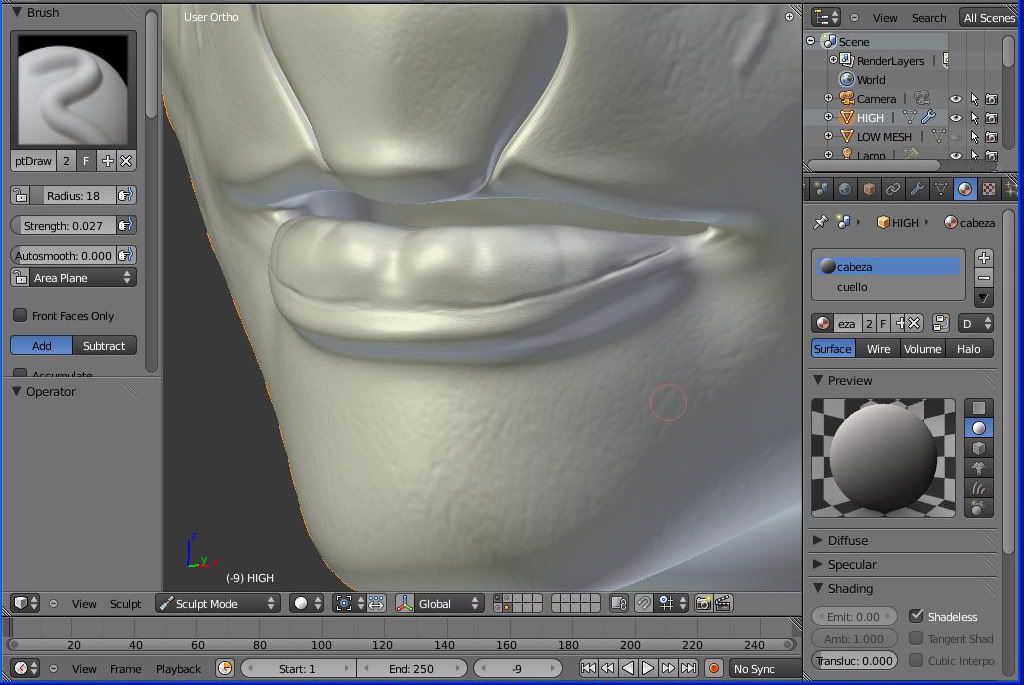
Task: Click the X to unlink ptDraw brush
Action: (127, 161)
